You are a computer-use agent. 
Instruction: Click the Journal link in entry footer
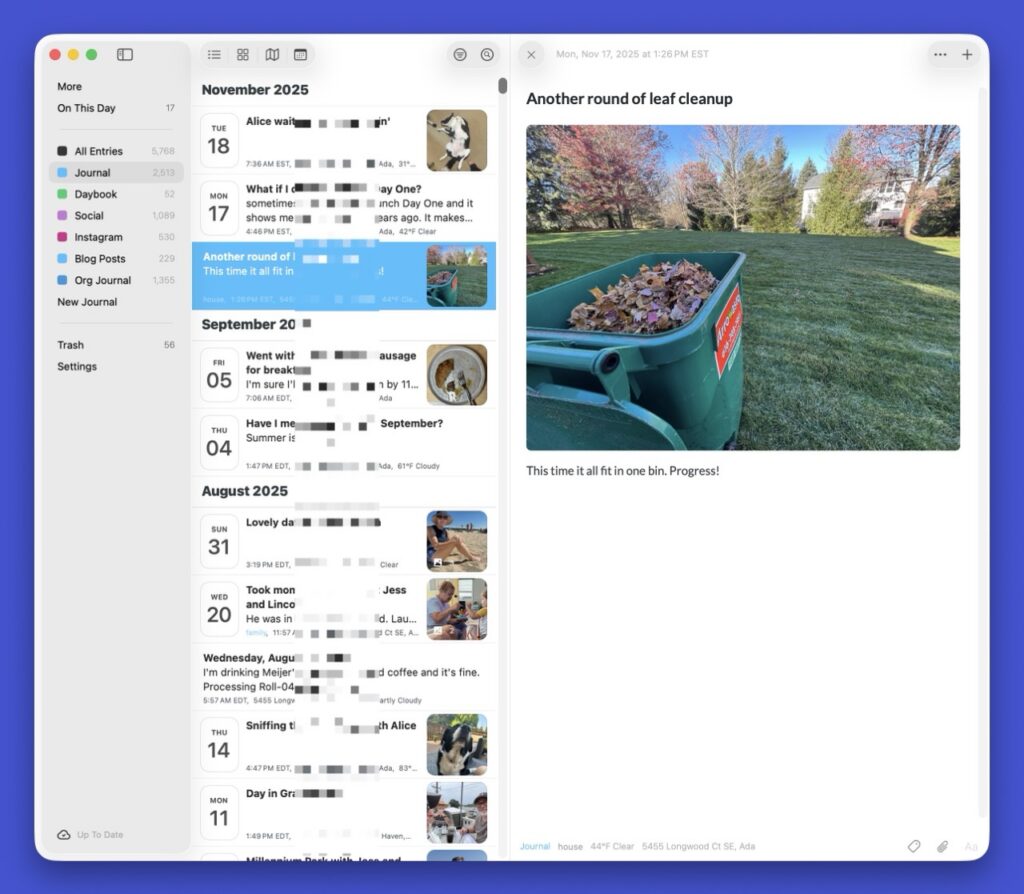pyautogui.click(x=535, y=846)
